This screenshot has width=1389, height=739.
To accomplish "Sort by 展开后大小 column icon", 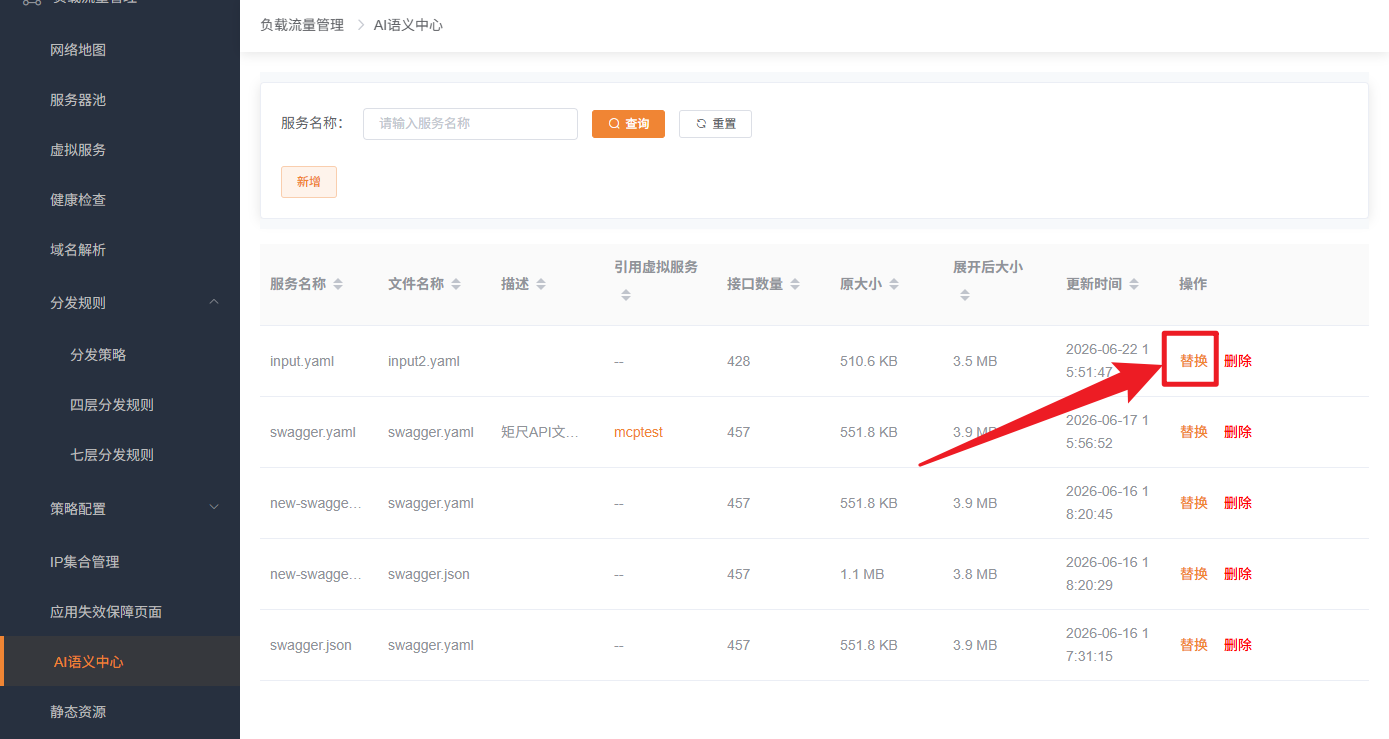I will [964, 295].
